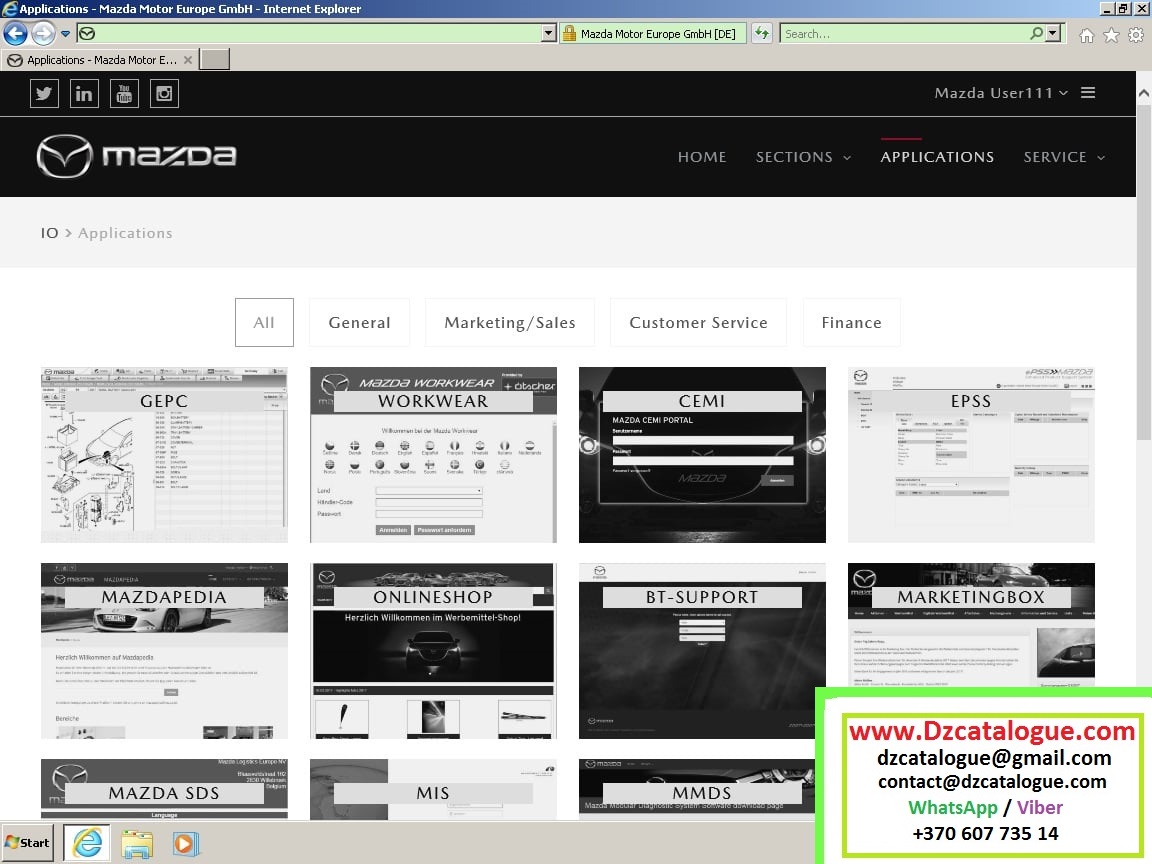Click the page scroll up arrow
This screenshot has height=864, width=1152.
click(1144, 94)
